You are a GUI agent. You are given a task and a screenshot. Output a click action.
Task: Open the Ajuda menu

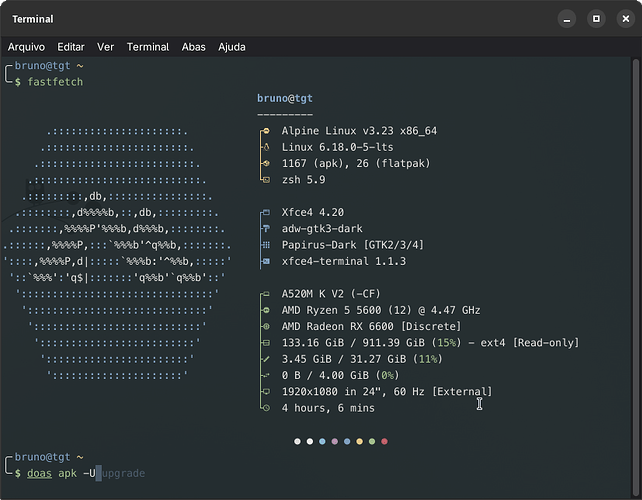click(232, 47)
